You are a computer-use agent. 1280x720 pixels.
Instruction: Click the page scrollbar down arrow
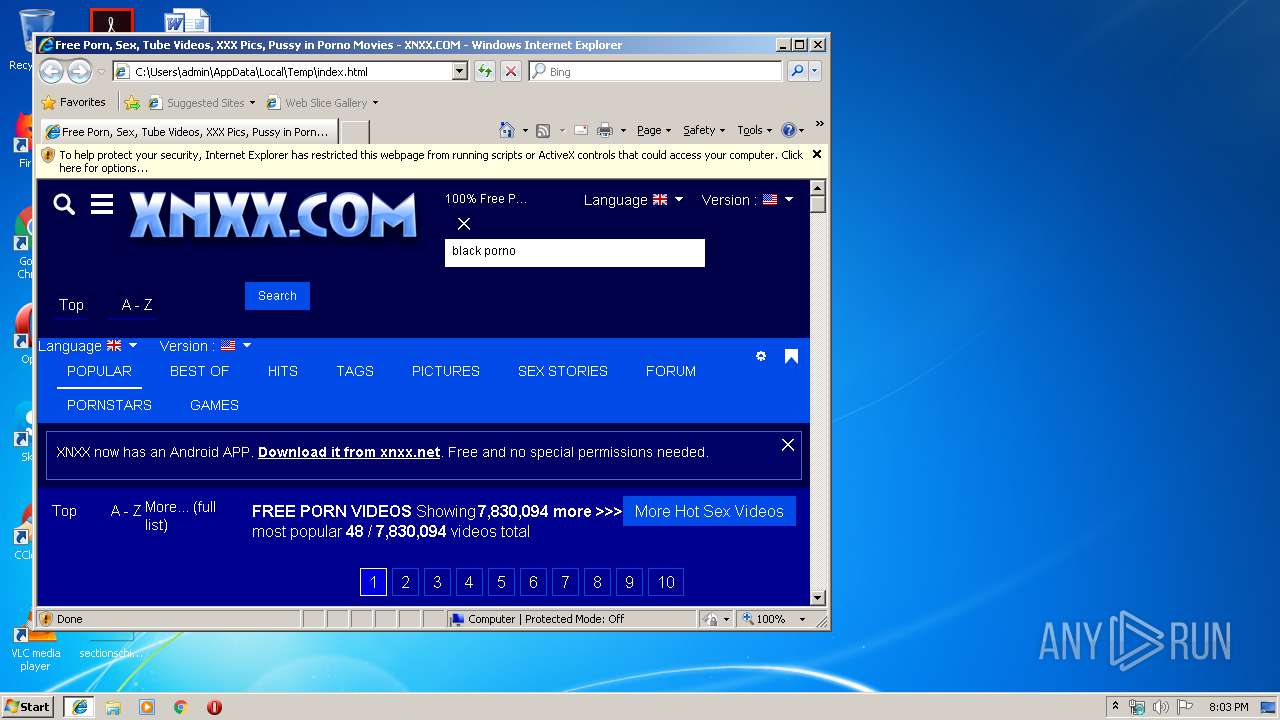(x=817, y=598)
